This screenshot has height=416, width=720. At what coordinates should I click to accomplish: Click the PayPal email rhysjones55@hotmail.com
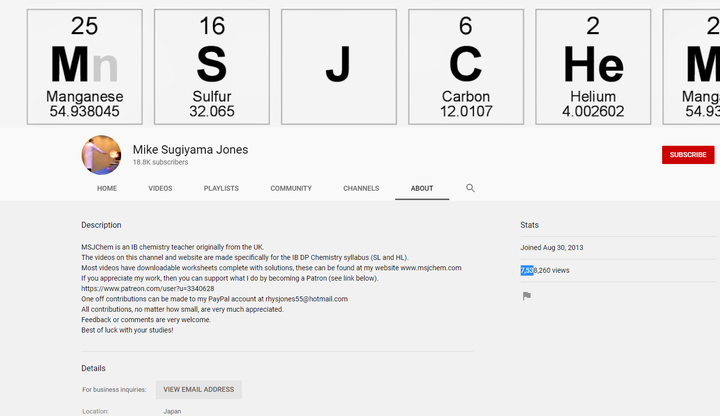coord(306,299)
